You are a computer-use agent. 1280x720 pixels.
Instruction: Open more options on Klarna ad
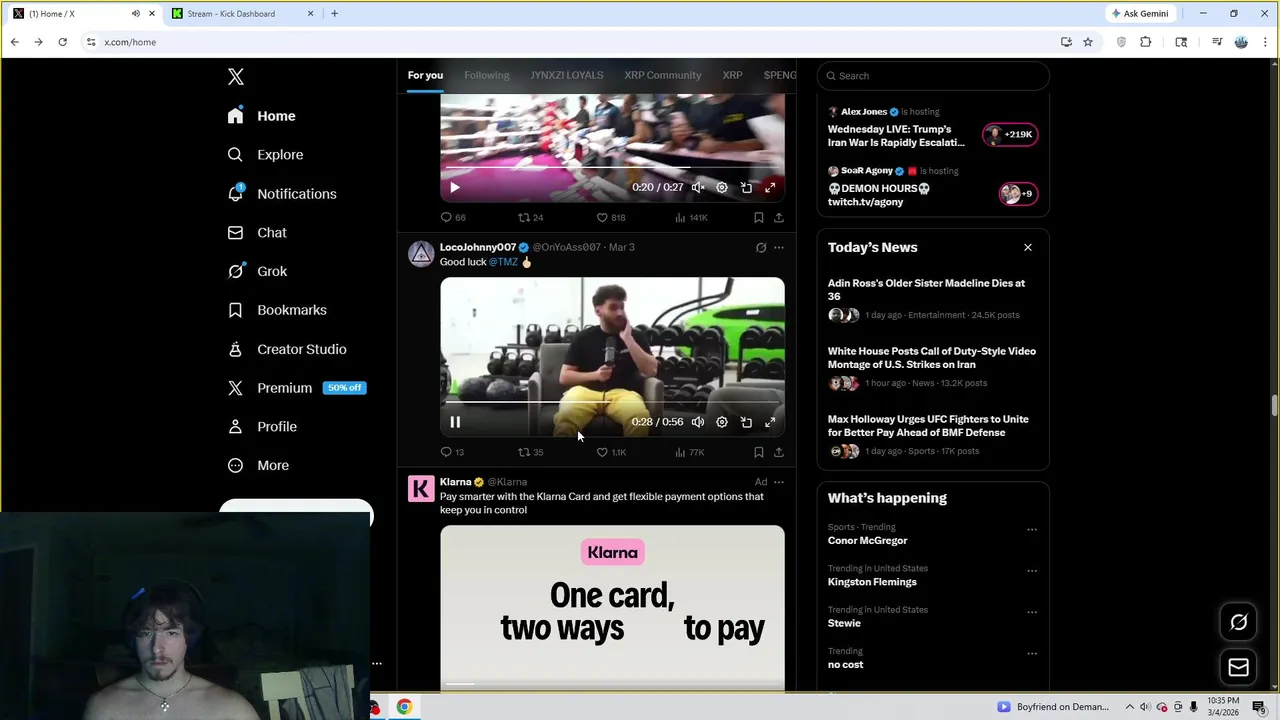779,482
